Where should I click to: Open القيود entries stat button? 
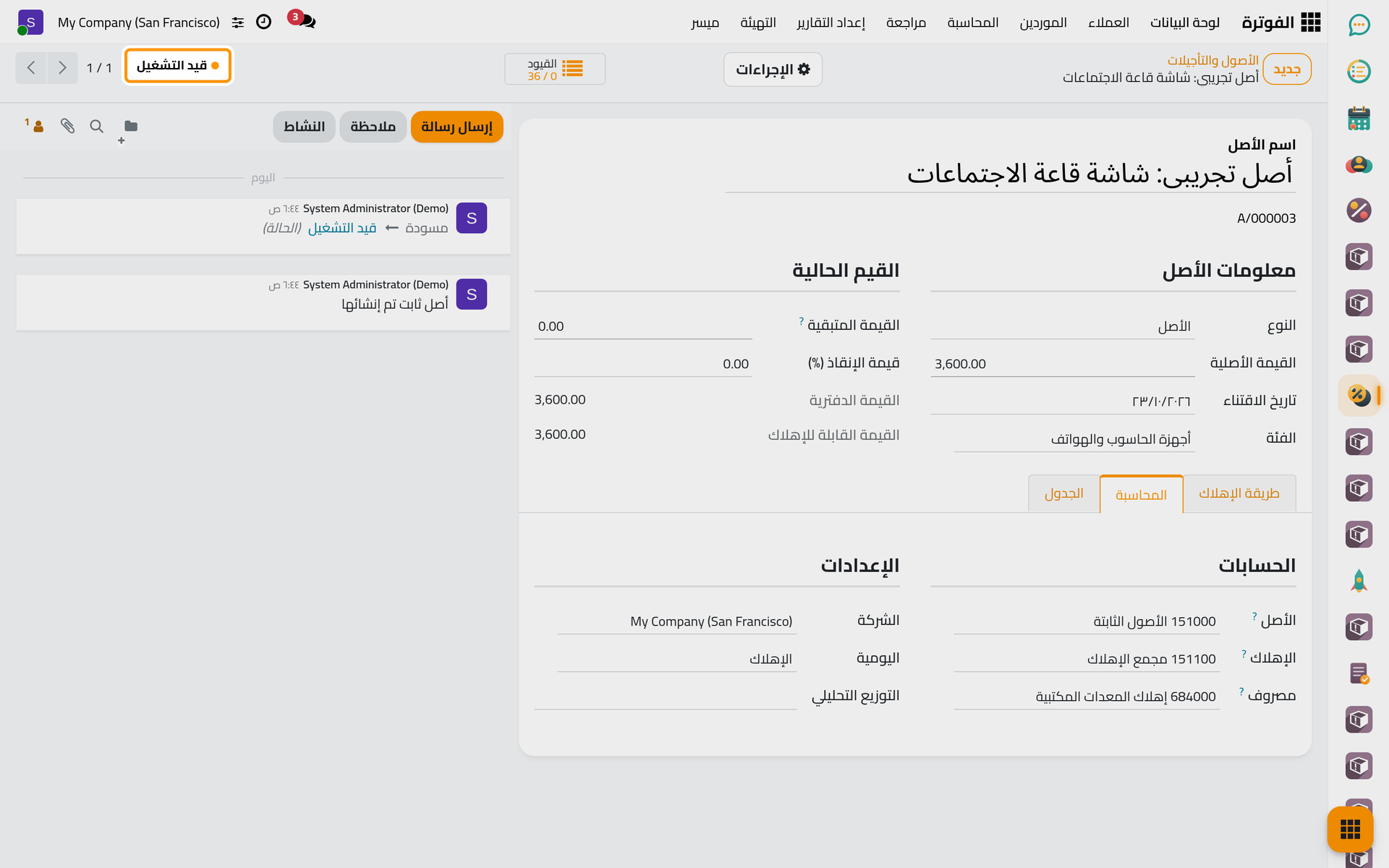tap(555, 69)
